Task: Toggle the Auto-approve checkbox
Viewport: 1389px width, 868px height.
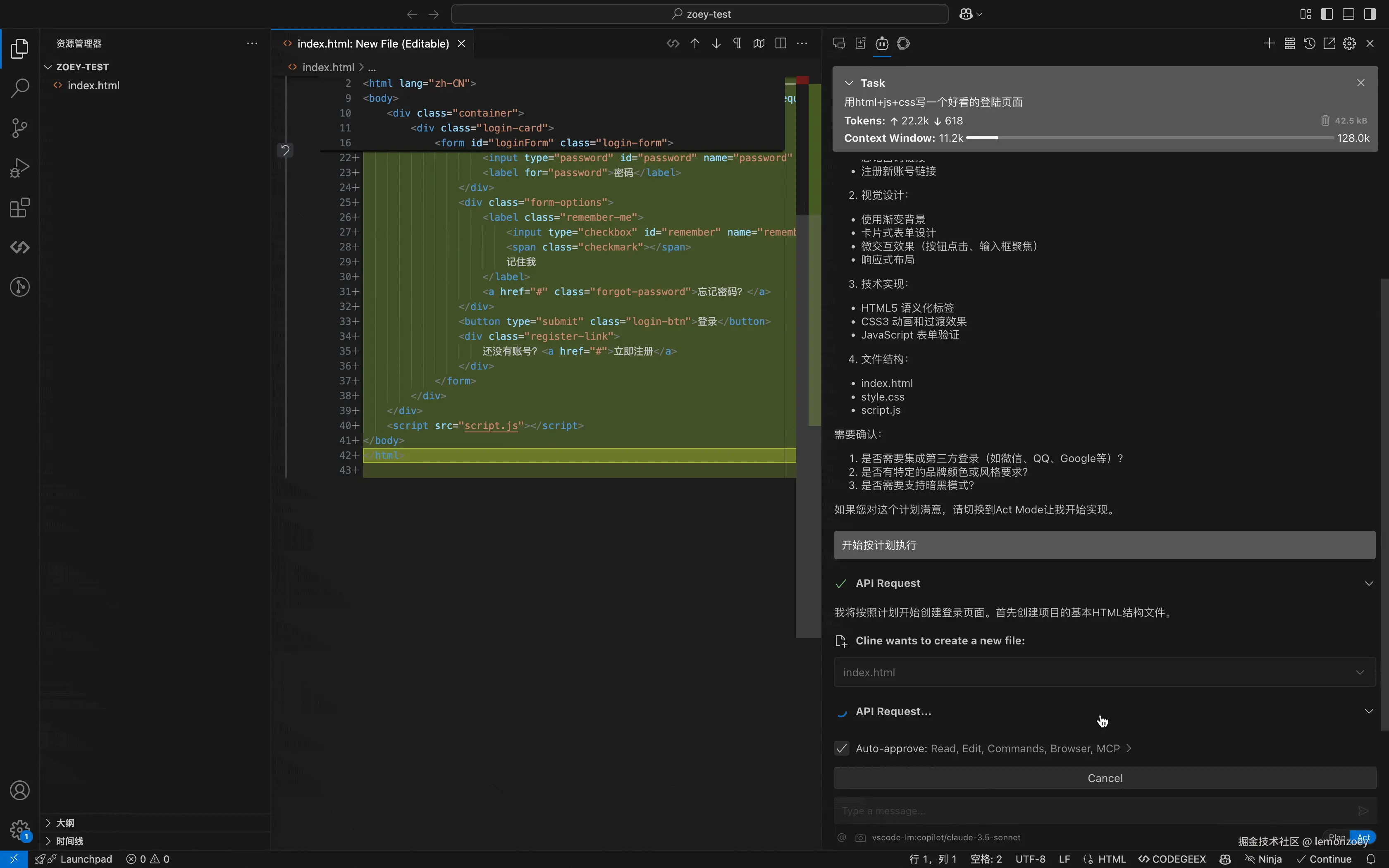Action: click(x=841, y=748)
